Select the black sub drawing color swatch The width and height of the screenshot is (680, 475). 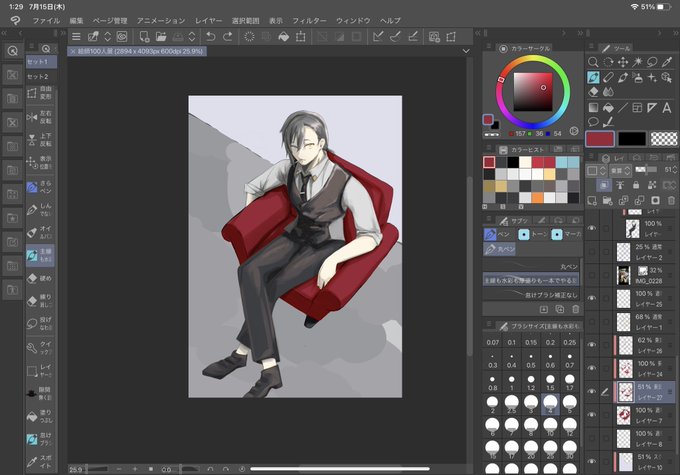[632, 139]
